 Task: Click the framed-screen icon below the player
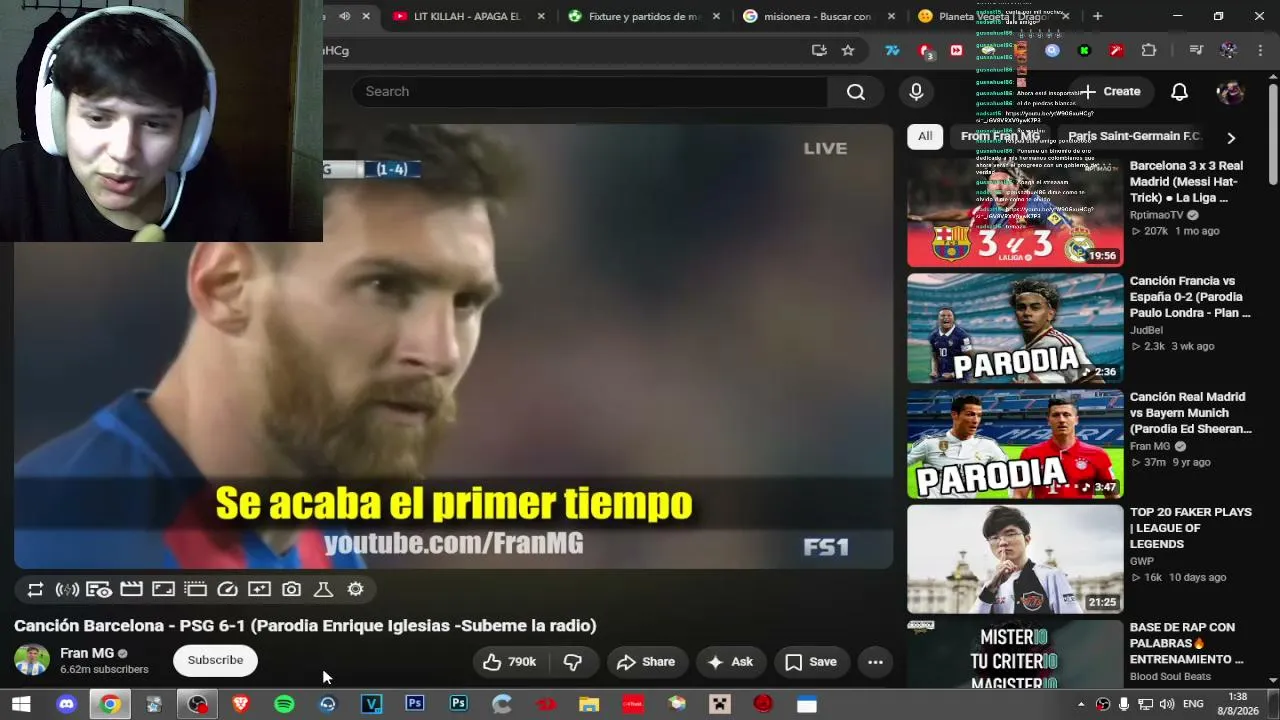click(163, 590)
